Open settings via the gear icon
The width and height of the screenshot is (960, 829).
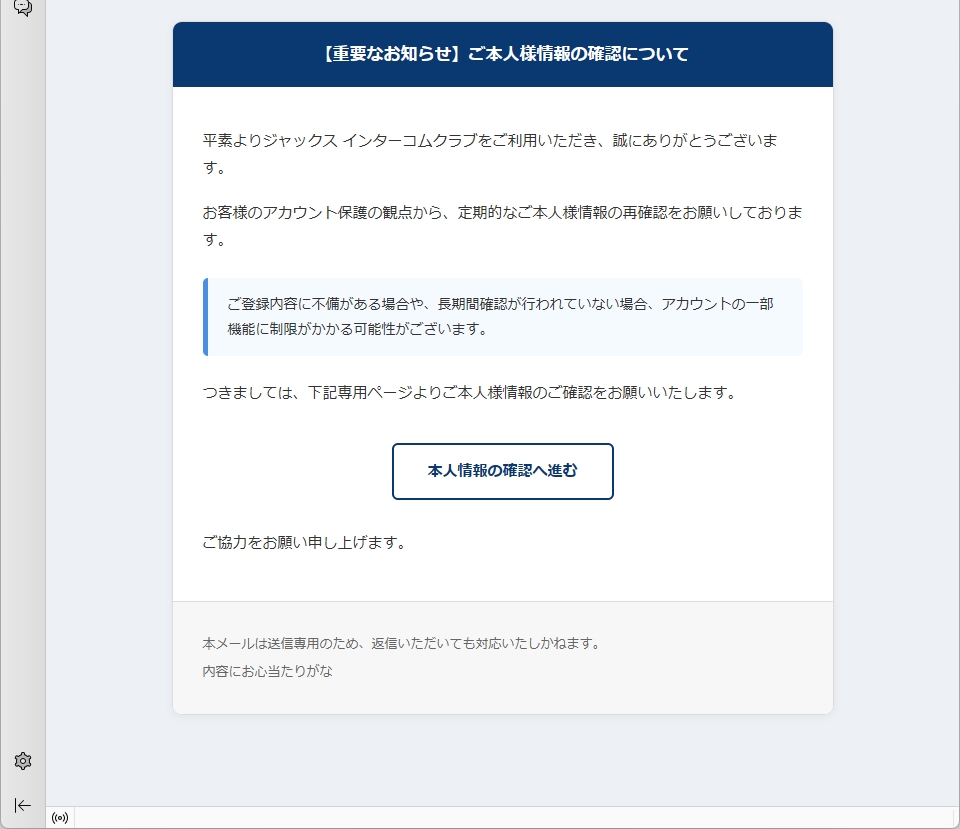[x=23, y=762]
